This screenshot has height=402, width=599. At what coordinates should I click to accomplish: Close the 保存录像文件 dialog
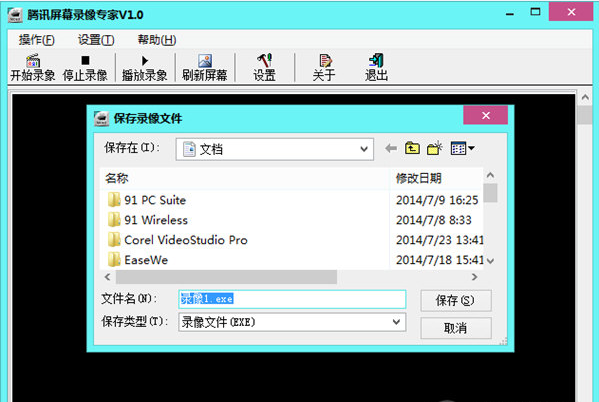click(486, 115)
